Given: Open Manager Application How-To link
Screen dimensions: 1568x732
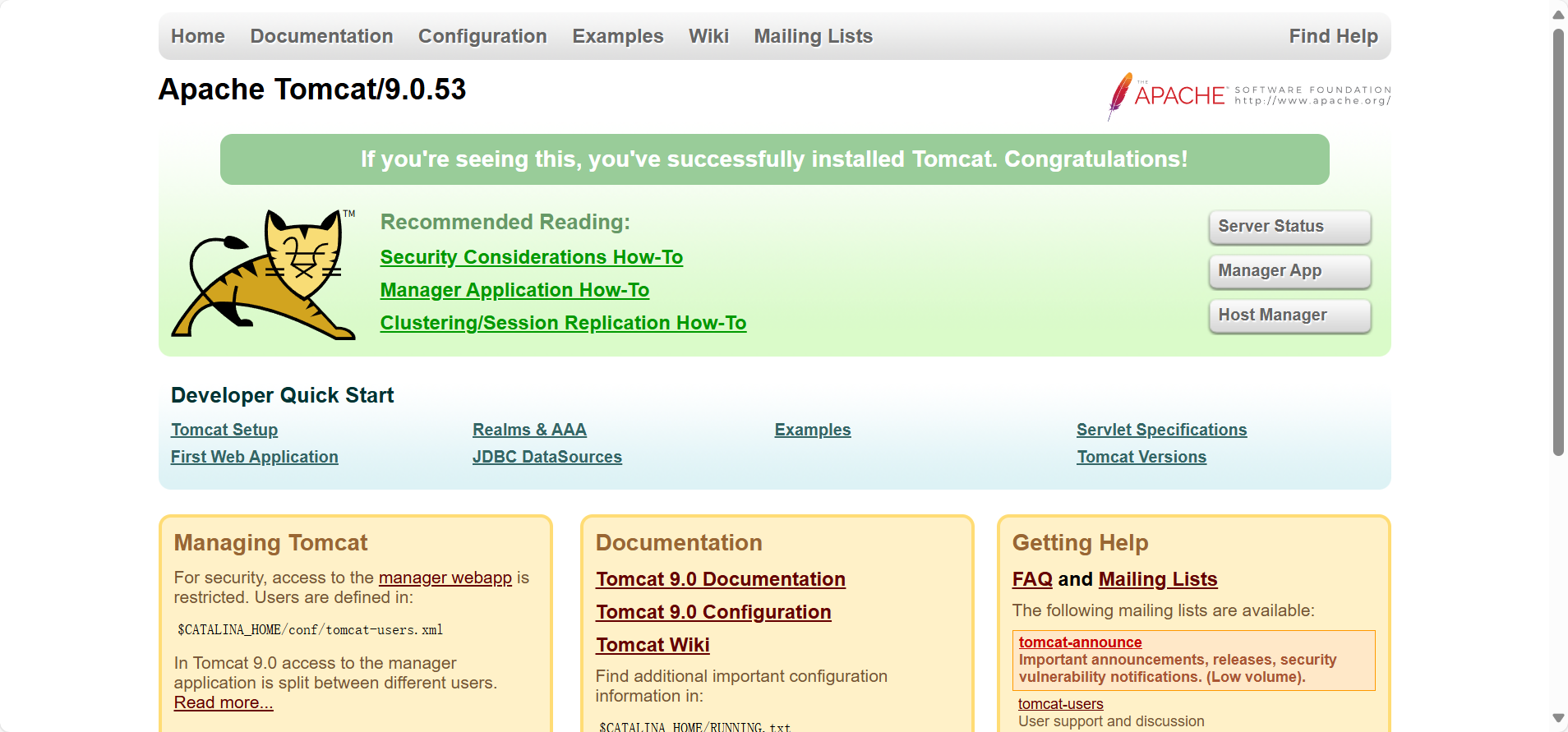Looking at the screenshot, I should pyautogui.click(x=514, y=290).
